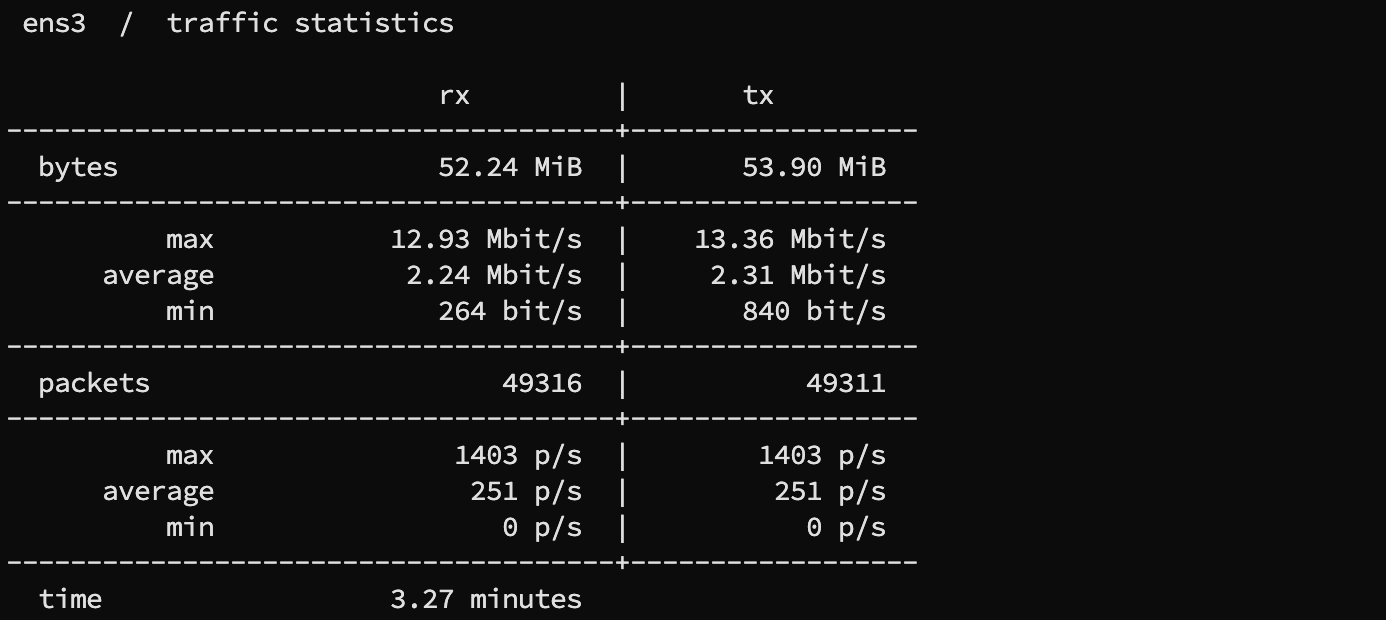Image resolution: width=1386 pixels, height=620 pixels.
Task: Select the tx column's 251 p/s value
Action: click(x=830, y=491)
